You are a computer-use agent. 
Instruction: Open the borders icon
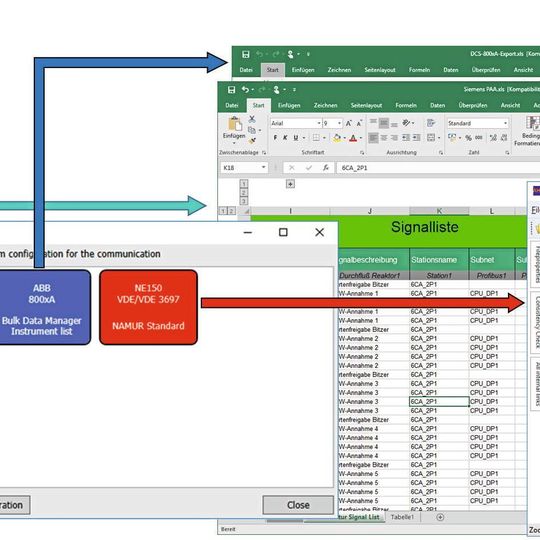pyautogui.click(x=316, y=138)
